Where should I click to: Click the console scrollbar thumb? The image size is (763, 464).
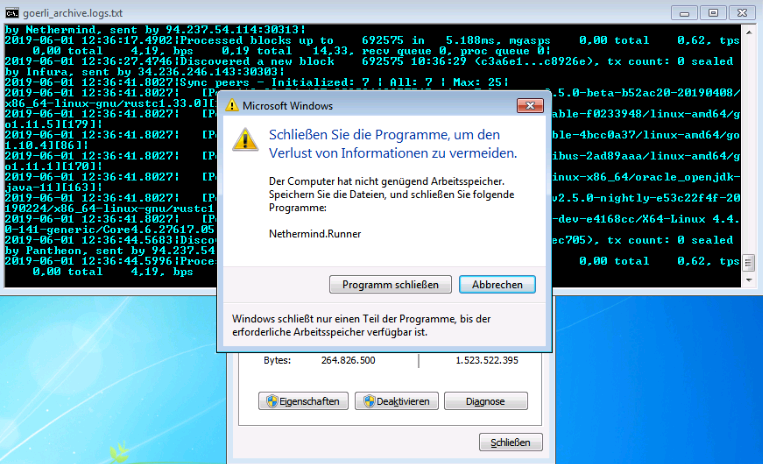click(x=748, y=263)
